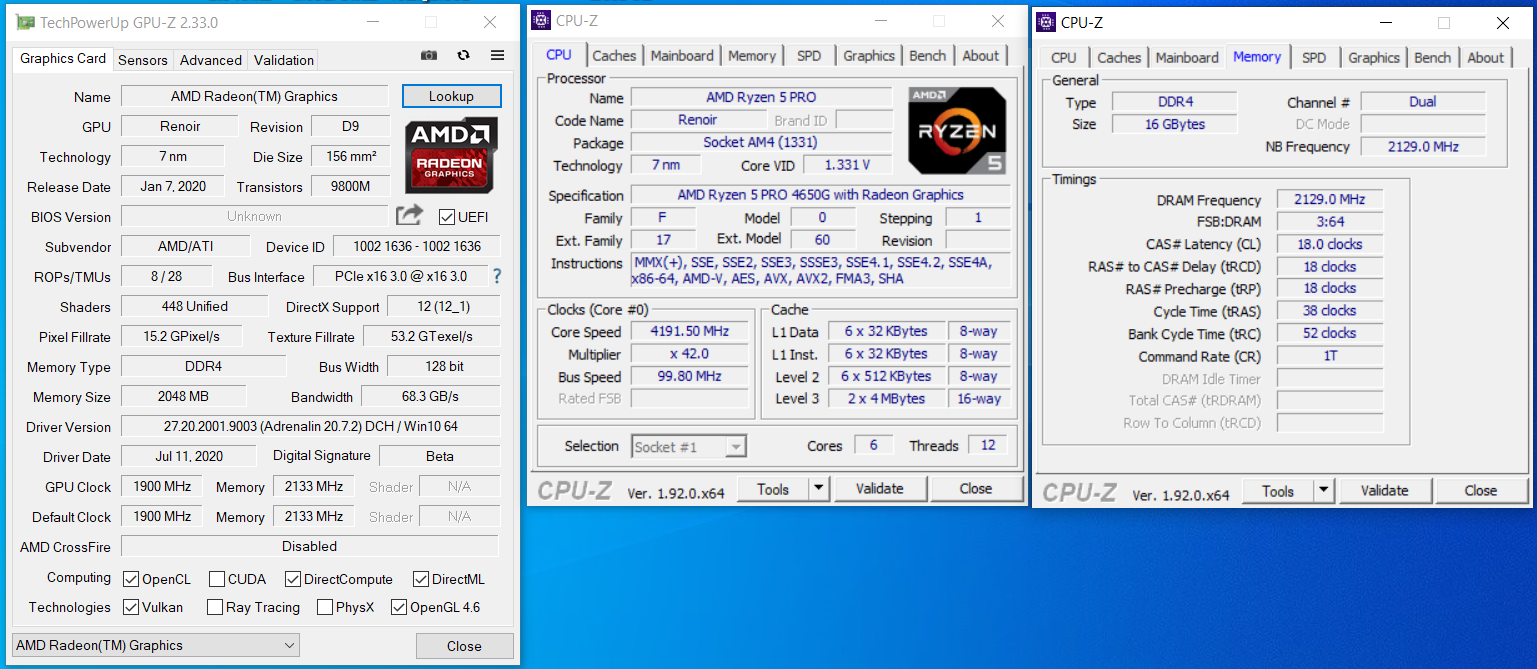This screenshot has height=669, width=1537.
Task: Toggle the CUDA checkbox
Action: click(x=217, y=579)
